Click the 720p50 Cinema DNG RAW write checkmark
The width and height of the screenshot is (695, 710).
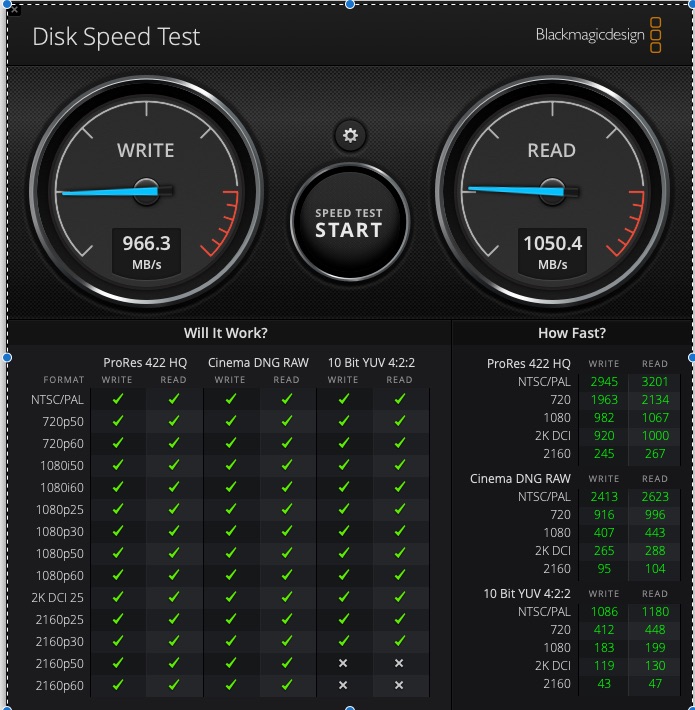(230, 421)
